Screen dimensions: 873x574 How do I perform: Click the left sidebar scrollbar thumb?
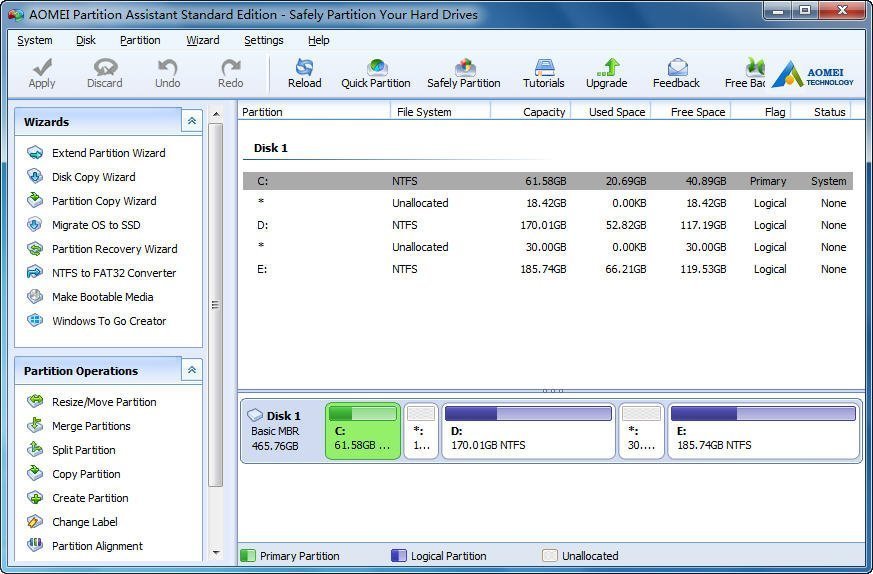216,305
